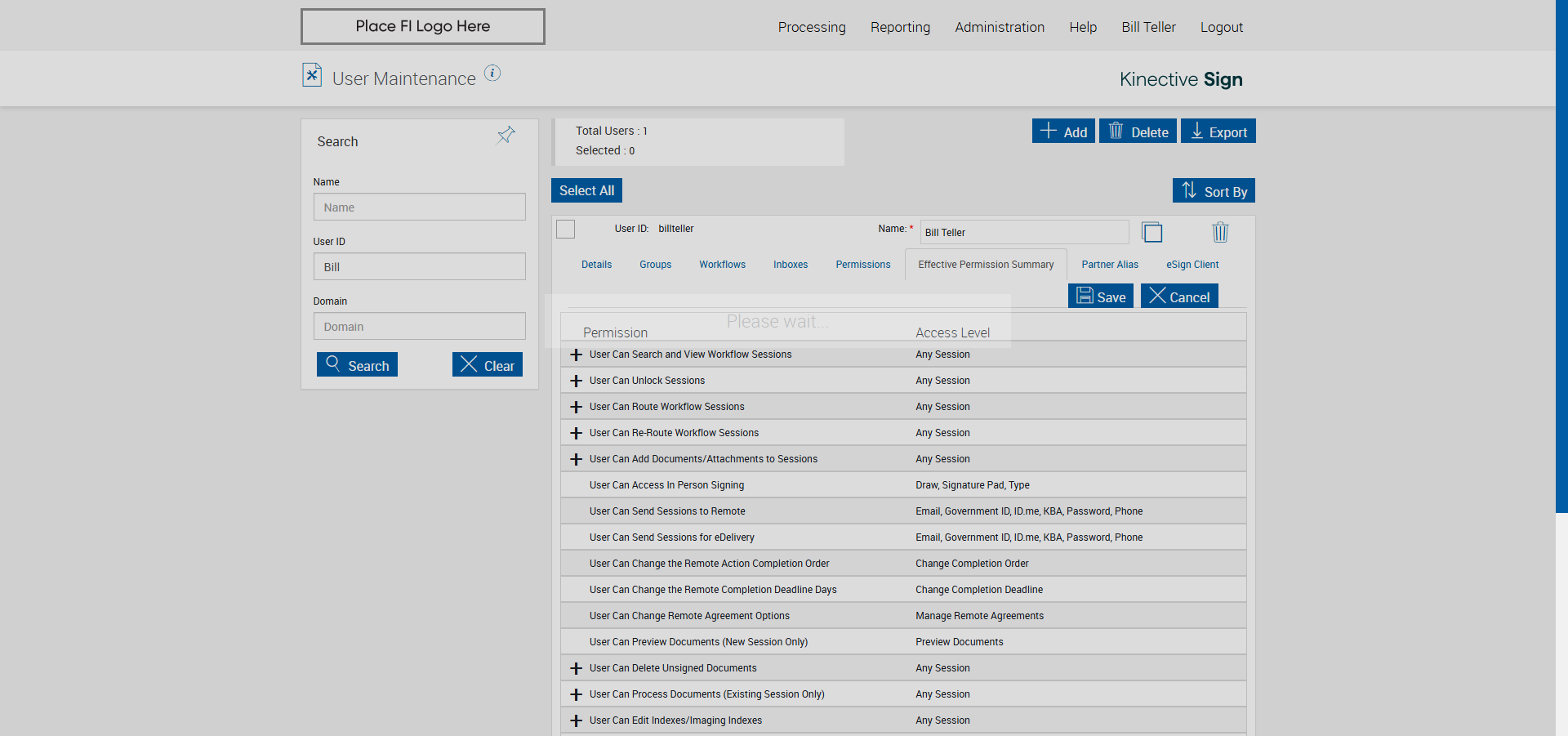Click the info icon beside User Maintenance

pos(492,74)
